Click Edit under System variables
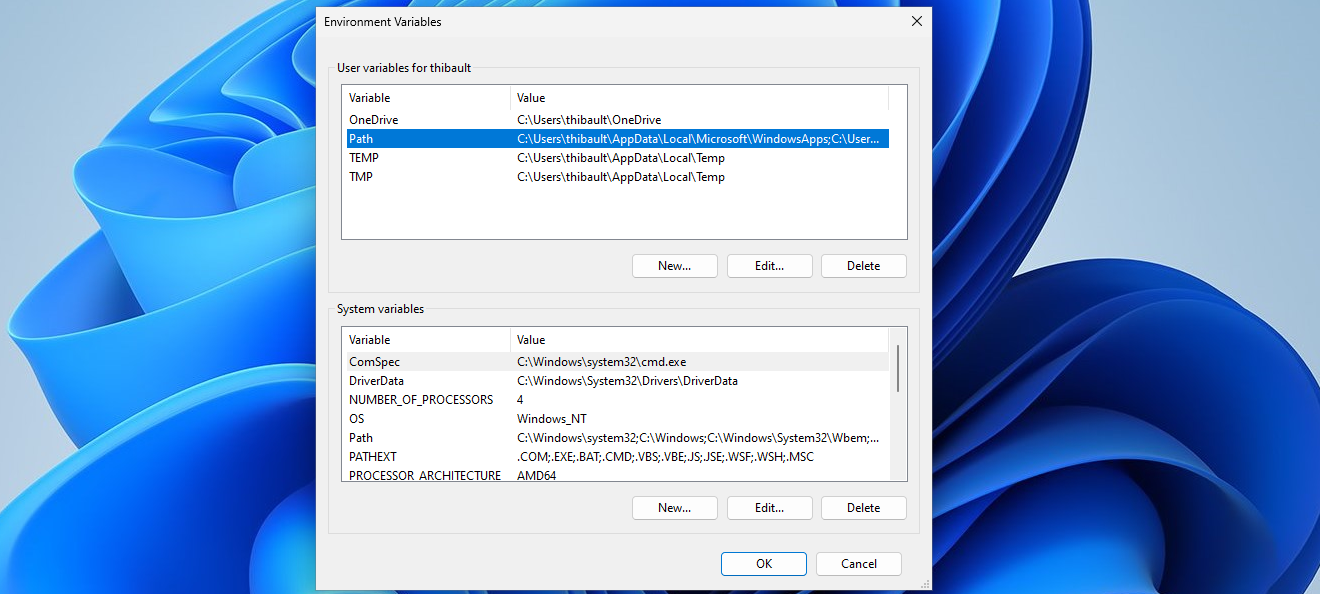This screenshot has width=1320, height=594. (769, 508)
